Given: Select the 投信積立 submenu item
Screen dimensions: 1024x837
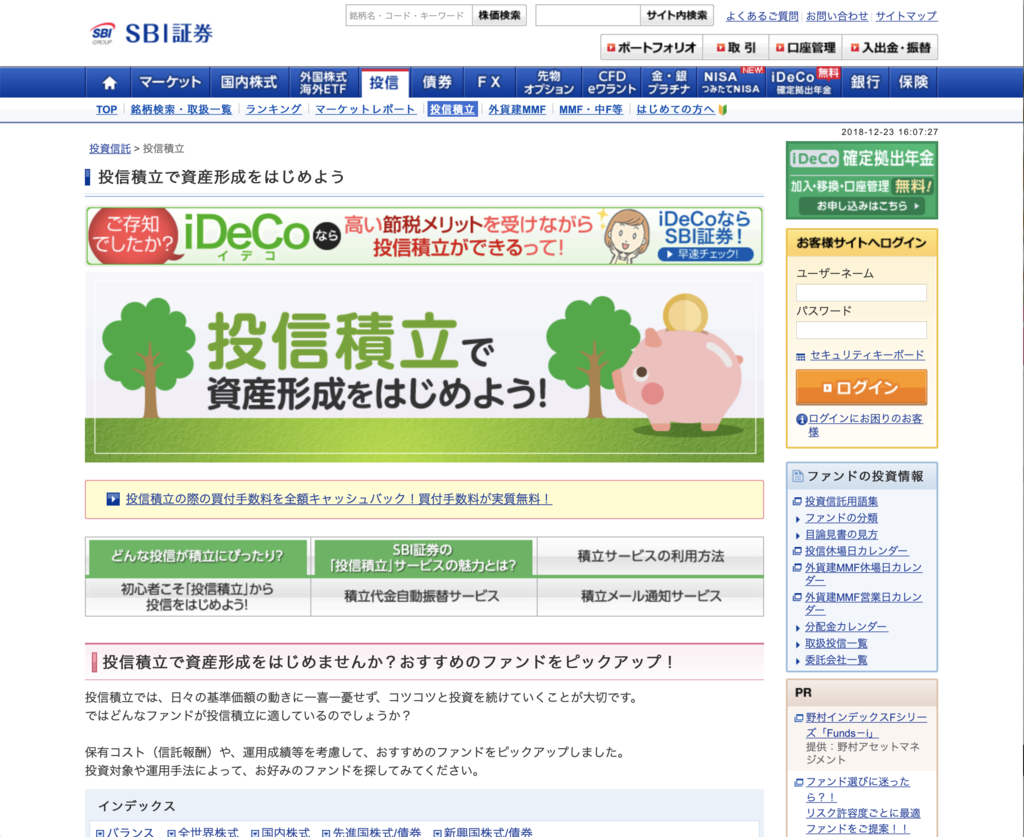Looking at the screenshot, I should point(452,110).
